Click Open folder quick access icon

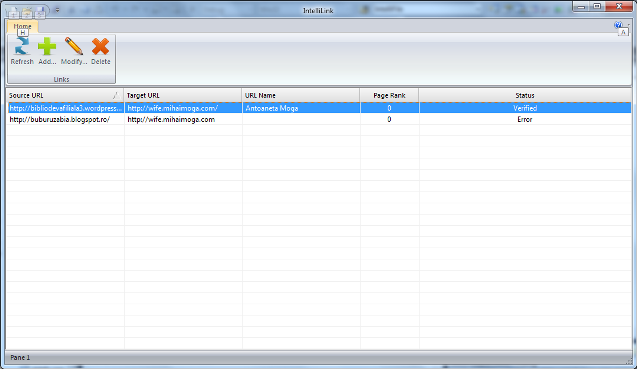(27, 13)
